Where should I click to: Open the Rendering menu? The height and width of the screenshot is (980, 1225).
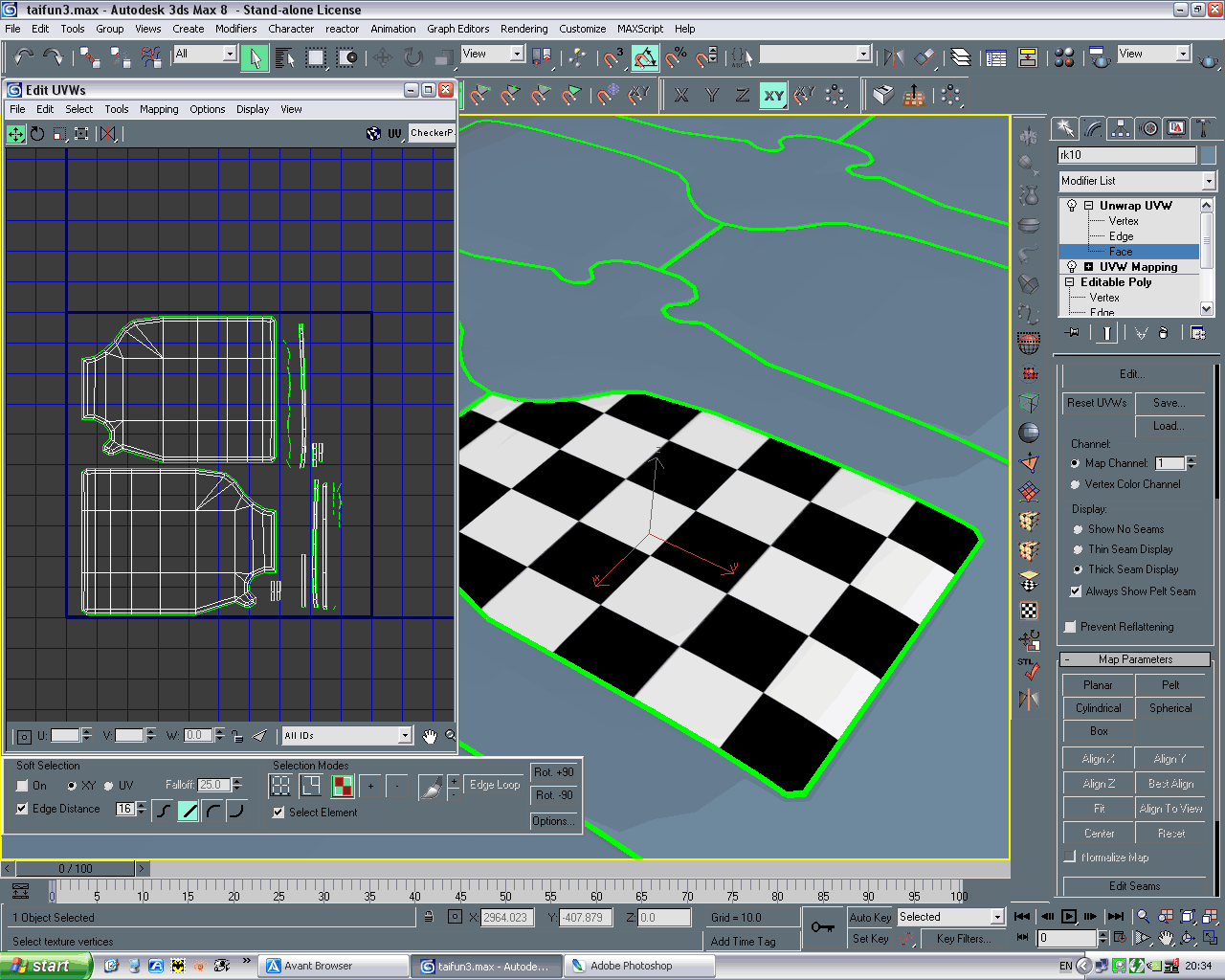point(524,29)
